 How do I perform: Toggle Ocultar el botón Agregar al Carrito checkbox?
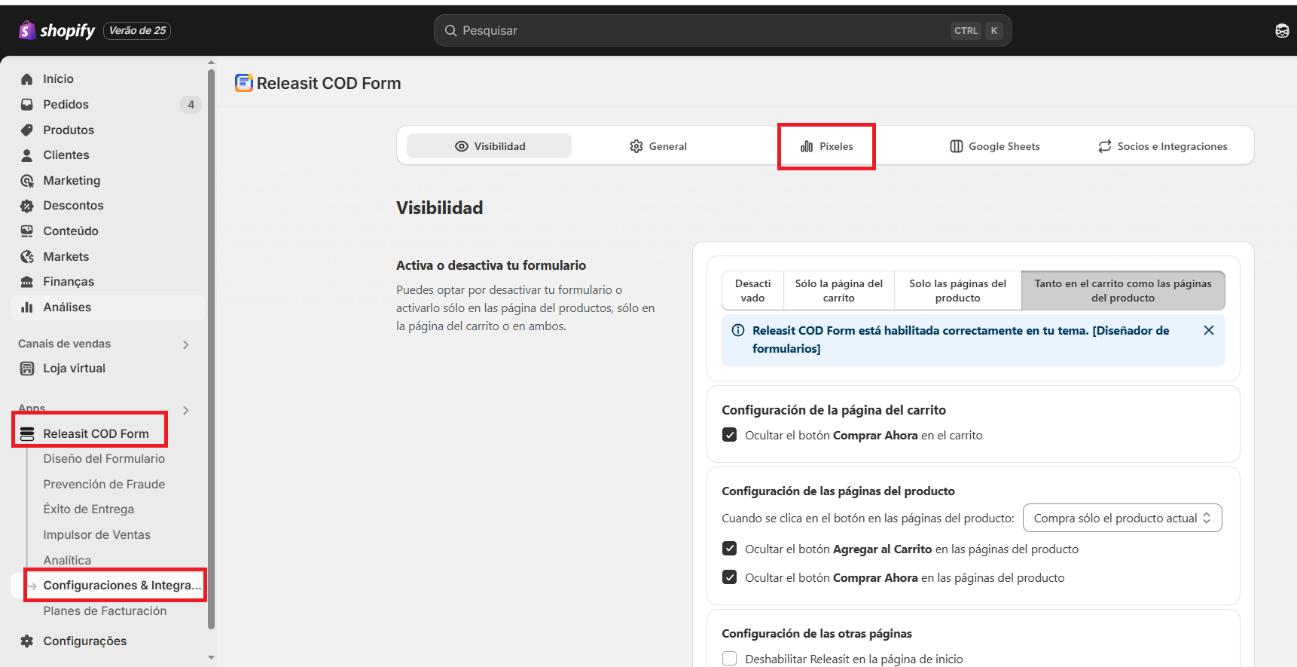tap(729, 549)
